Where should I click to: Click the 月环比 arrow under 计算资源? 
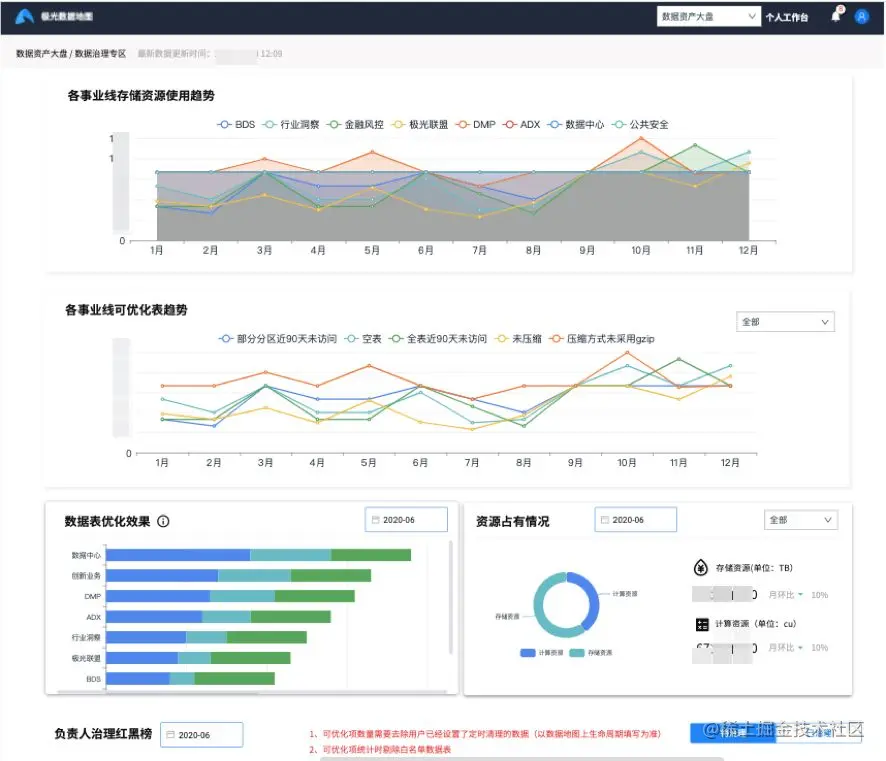pos(800,647)
